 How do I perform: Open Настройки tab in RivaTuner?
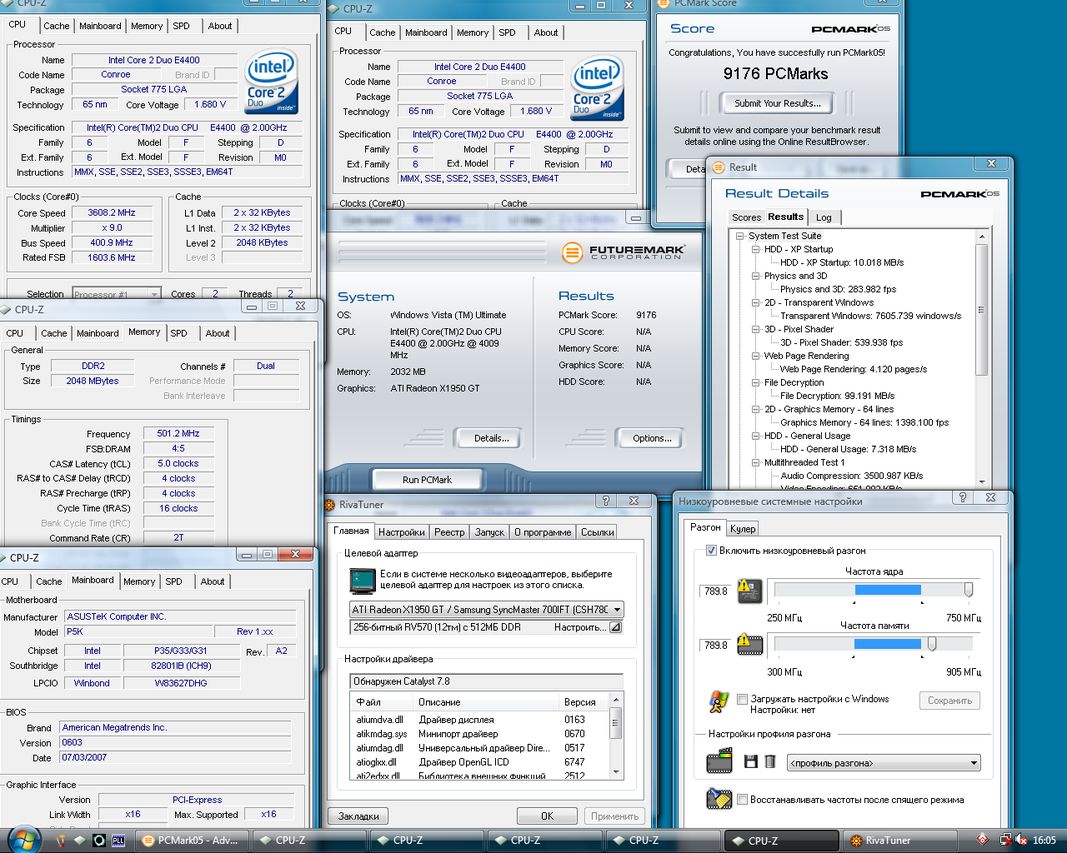tap(401, 532)
